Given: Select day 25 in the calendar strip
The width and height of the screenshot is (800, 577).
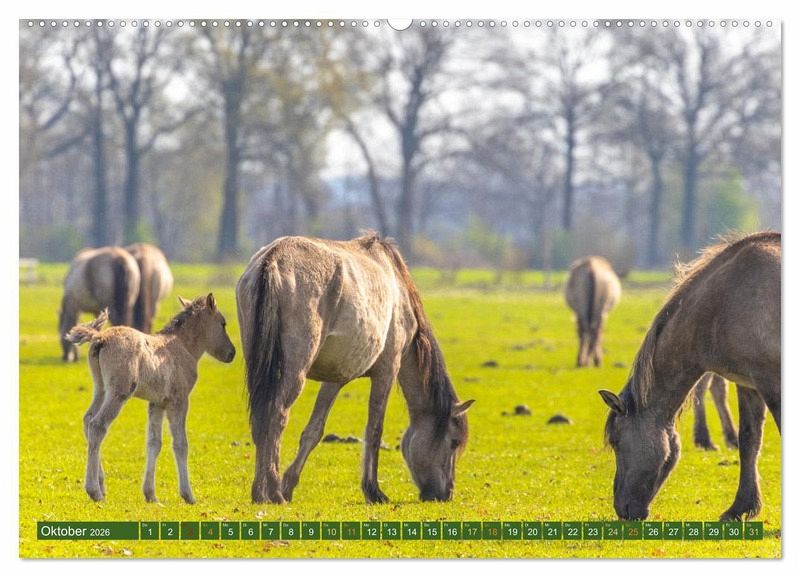Looking at the screenshot, I should [x=633, y=531].
